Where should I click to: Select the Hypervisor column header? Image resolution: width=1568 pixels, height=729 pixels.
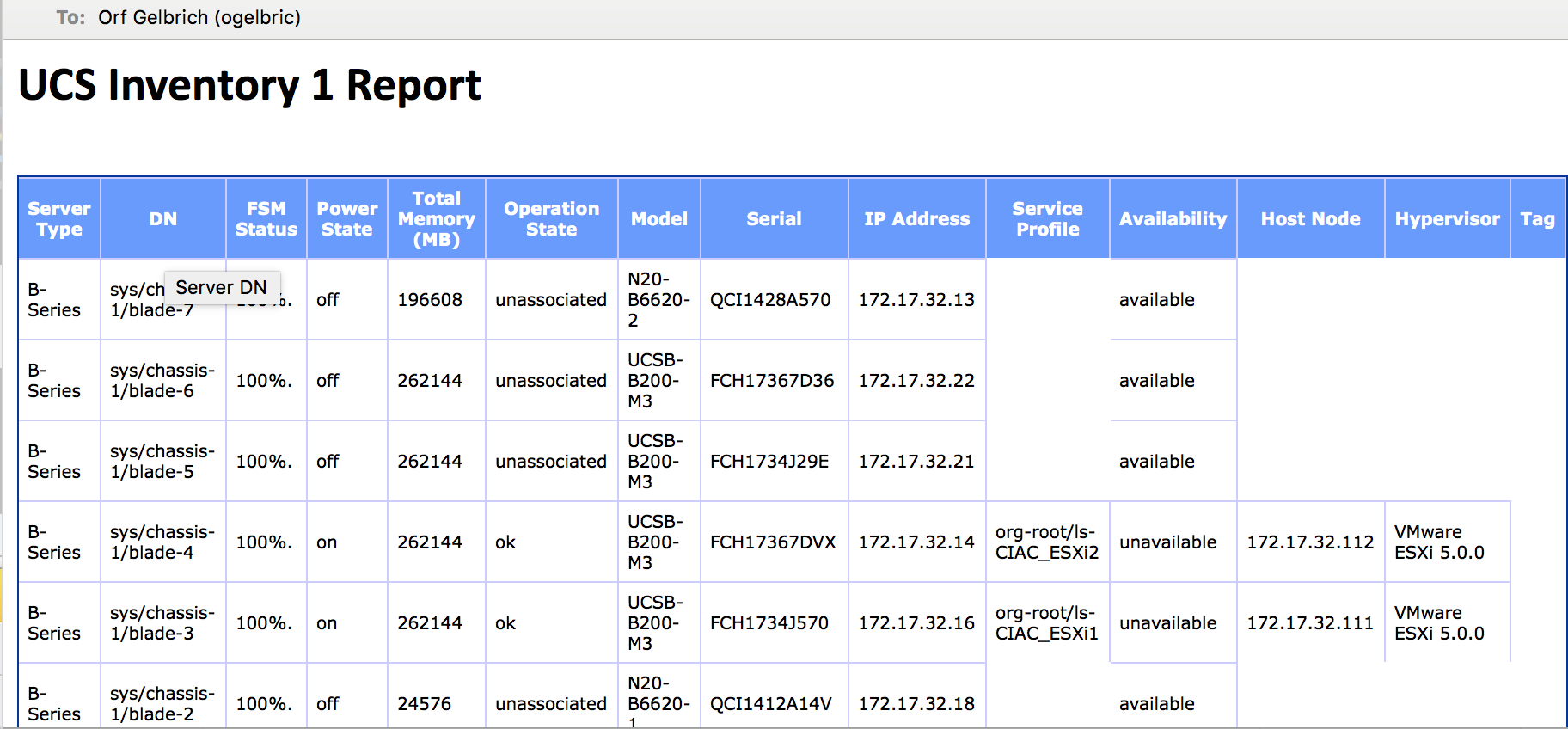coord(1448,218)
